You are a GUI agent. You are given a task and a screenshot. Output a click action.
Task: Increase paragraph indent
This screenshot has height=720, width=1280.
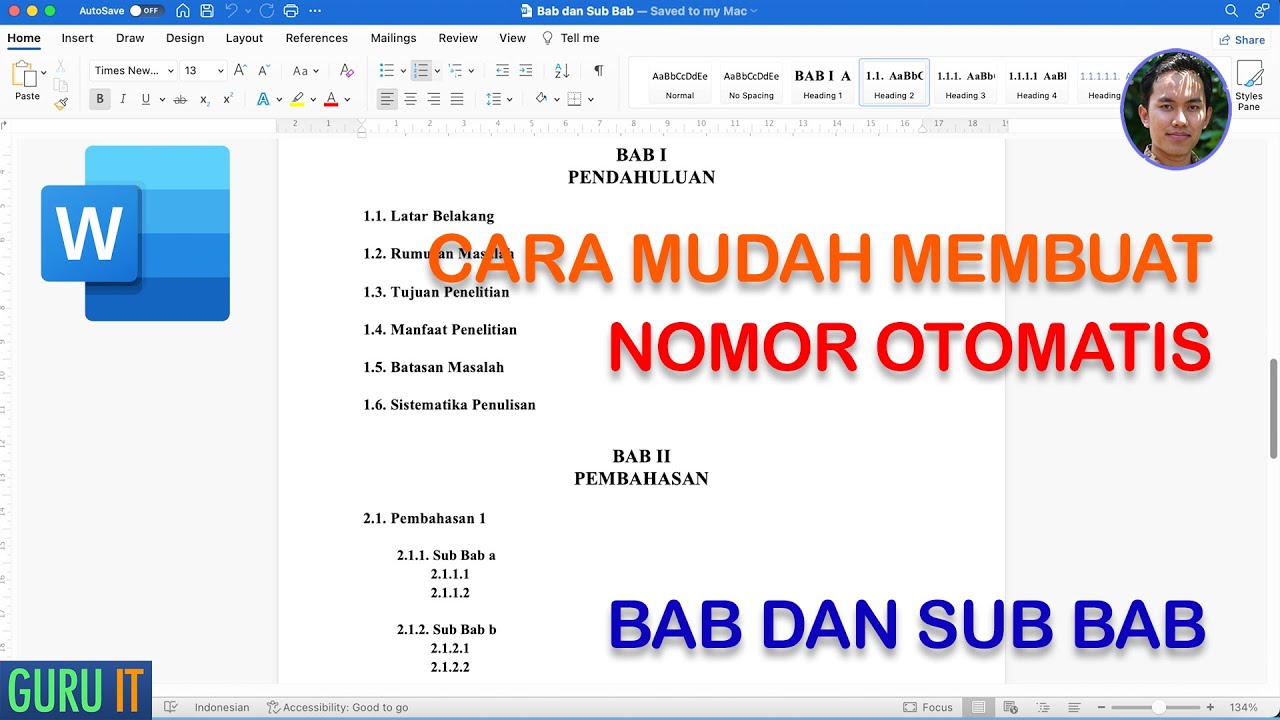526,71
